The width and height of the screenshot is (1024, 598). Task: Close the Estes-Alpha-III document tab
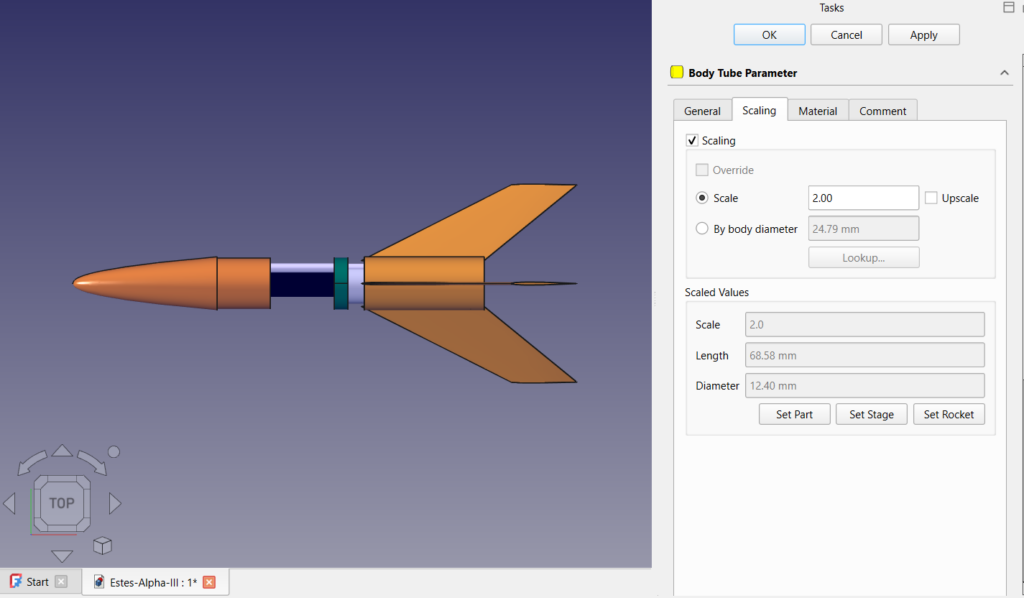coord(209,582)
